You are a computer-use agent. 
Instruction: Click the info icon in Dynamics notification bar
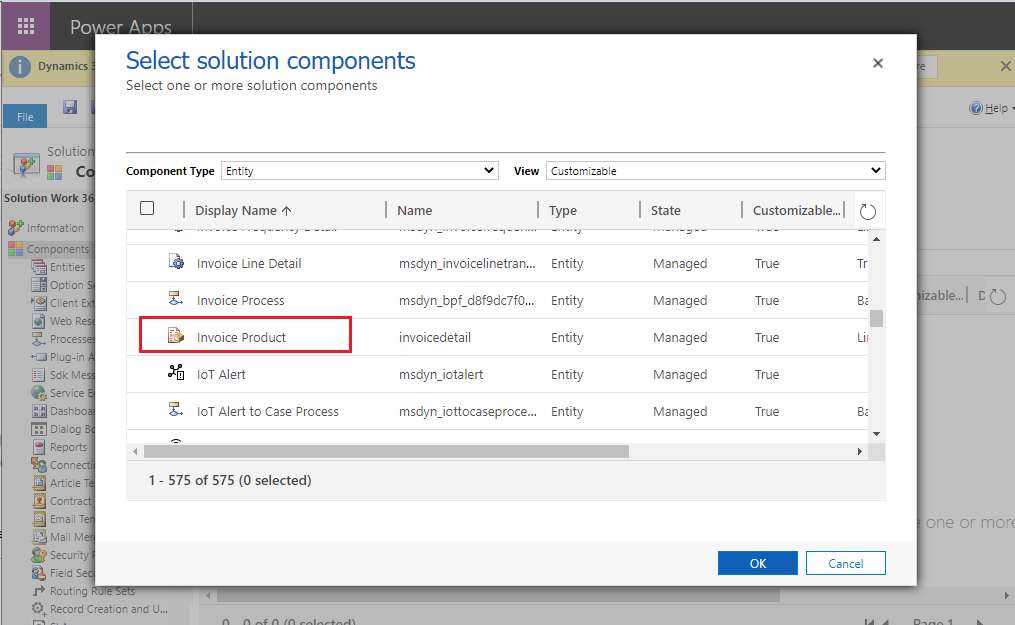tap(20, 67)
